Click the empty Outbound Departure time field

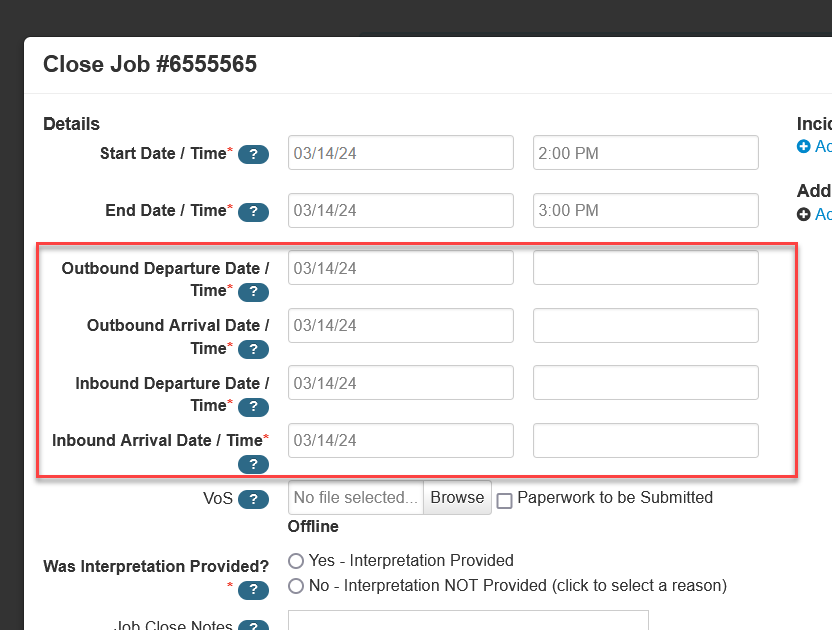(x=645, y=267)
